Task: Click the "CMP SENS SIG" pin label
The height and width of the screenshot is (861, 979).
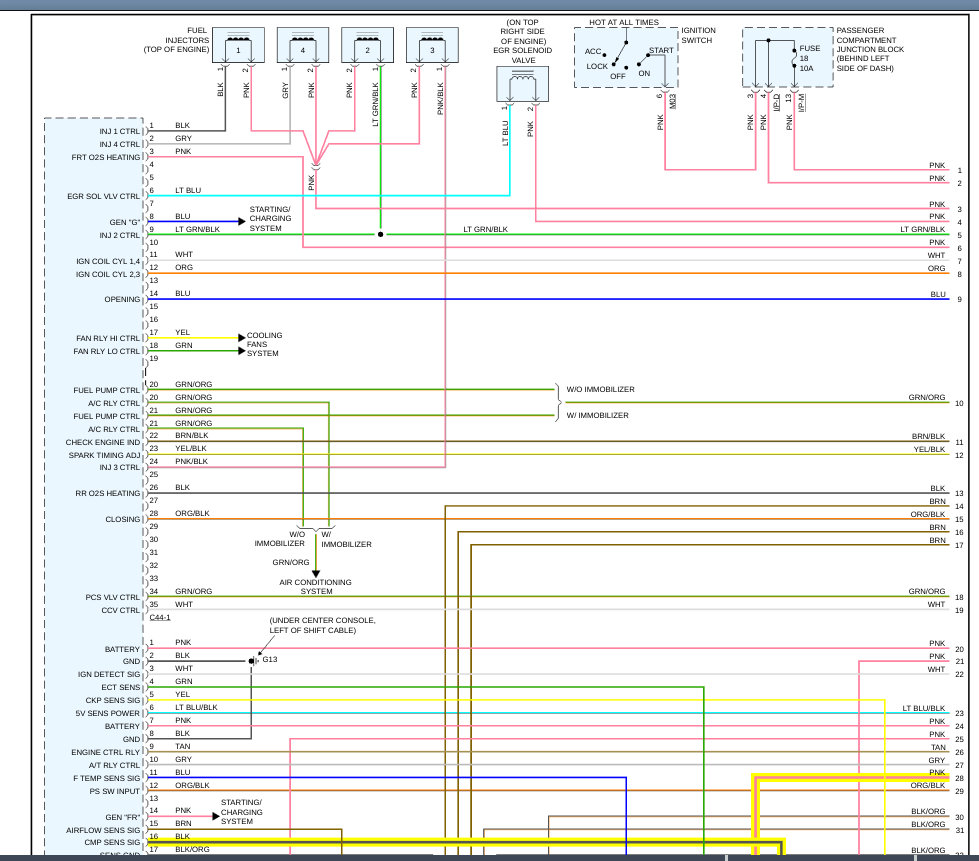Action: click(x=112, y=843)
